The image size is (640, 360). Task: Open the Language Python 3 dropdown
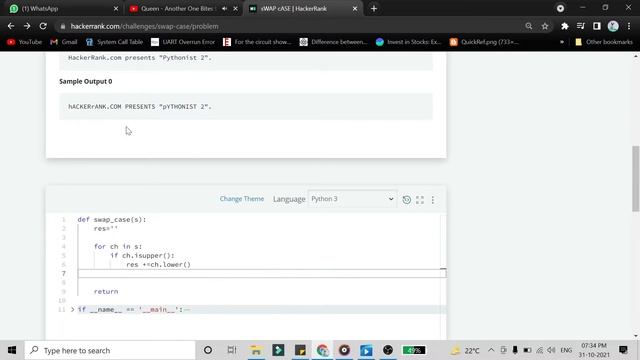(x=352, y=199)
